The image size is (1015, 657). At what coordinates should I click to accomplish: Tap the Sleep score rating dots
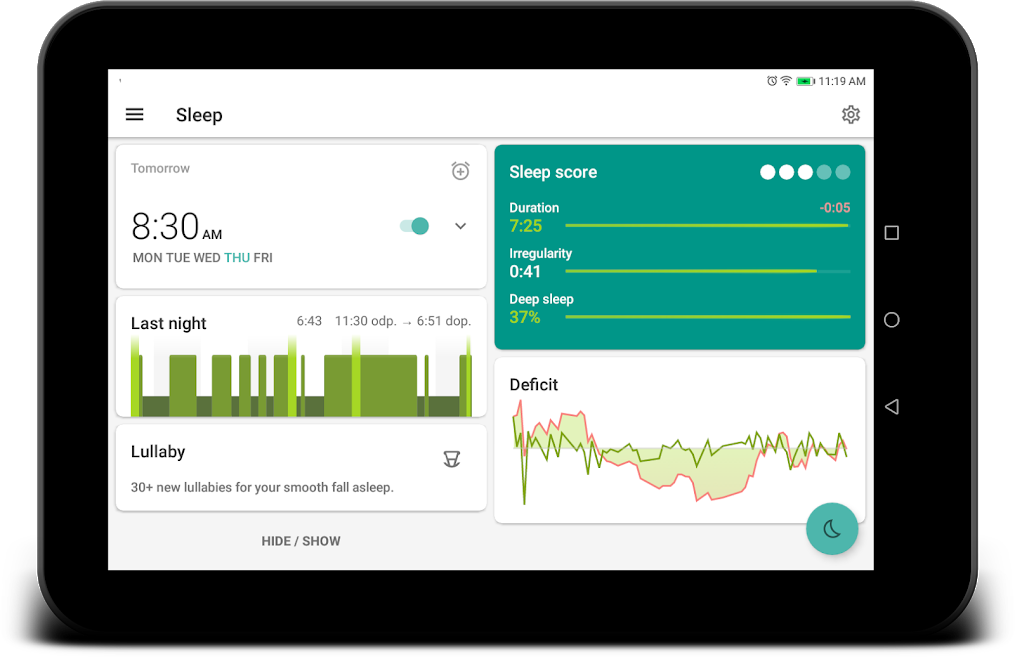tap(805, 172)
